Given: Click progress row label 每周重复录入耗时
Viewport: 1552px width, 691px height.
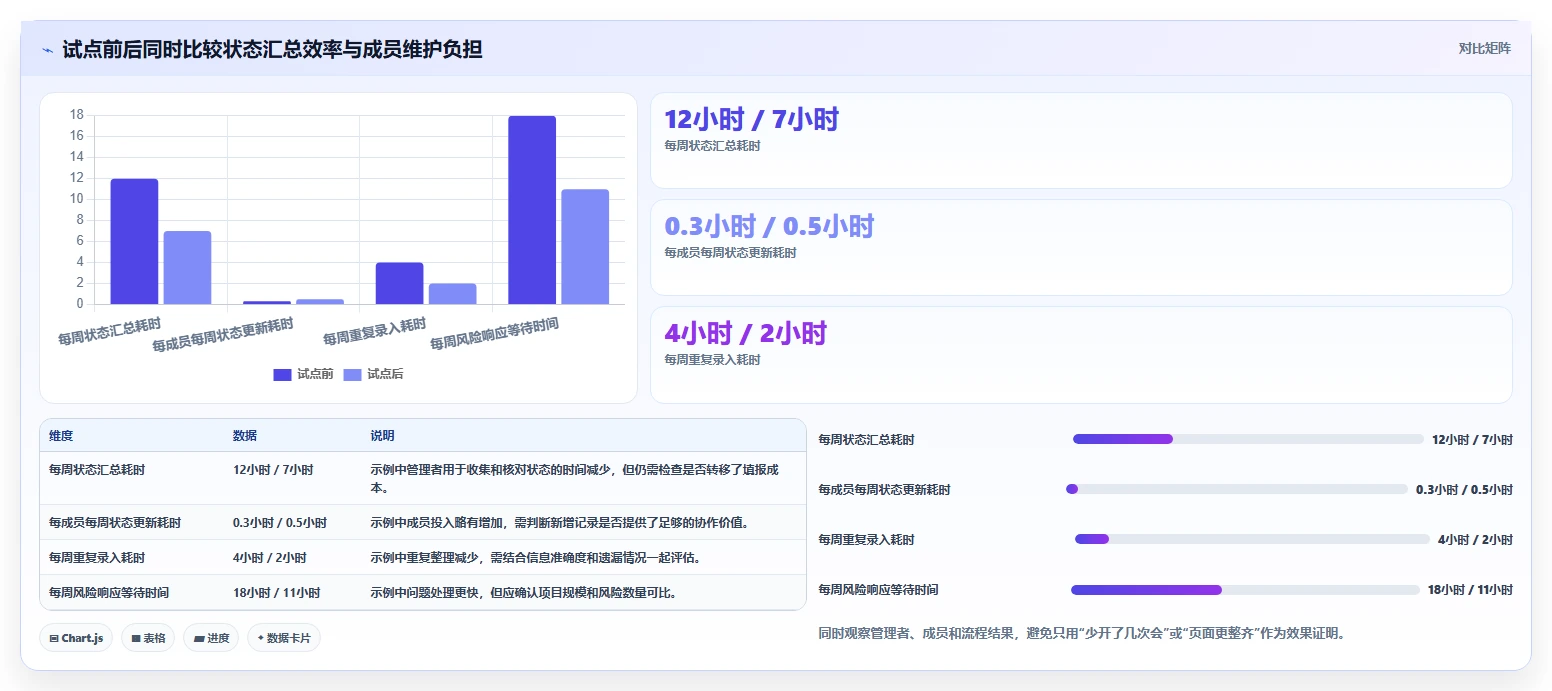Looking at the screenshot, I should [866, 539].
